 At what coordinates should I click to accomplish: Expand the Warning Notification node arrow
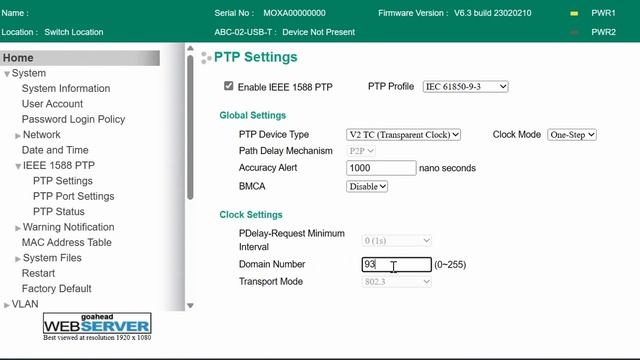click(18, 228)
